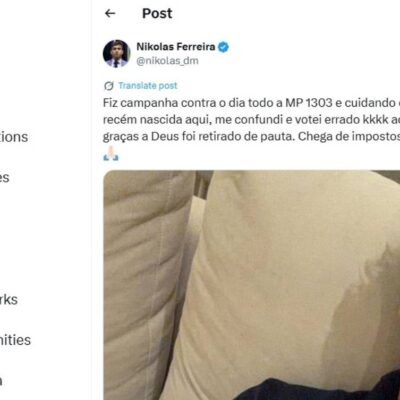The width and height of the screenshot is (400, 400).
Task: Click the praying hands emoji under the post text
Action: click(x=111, y=154)
